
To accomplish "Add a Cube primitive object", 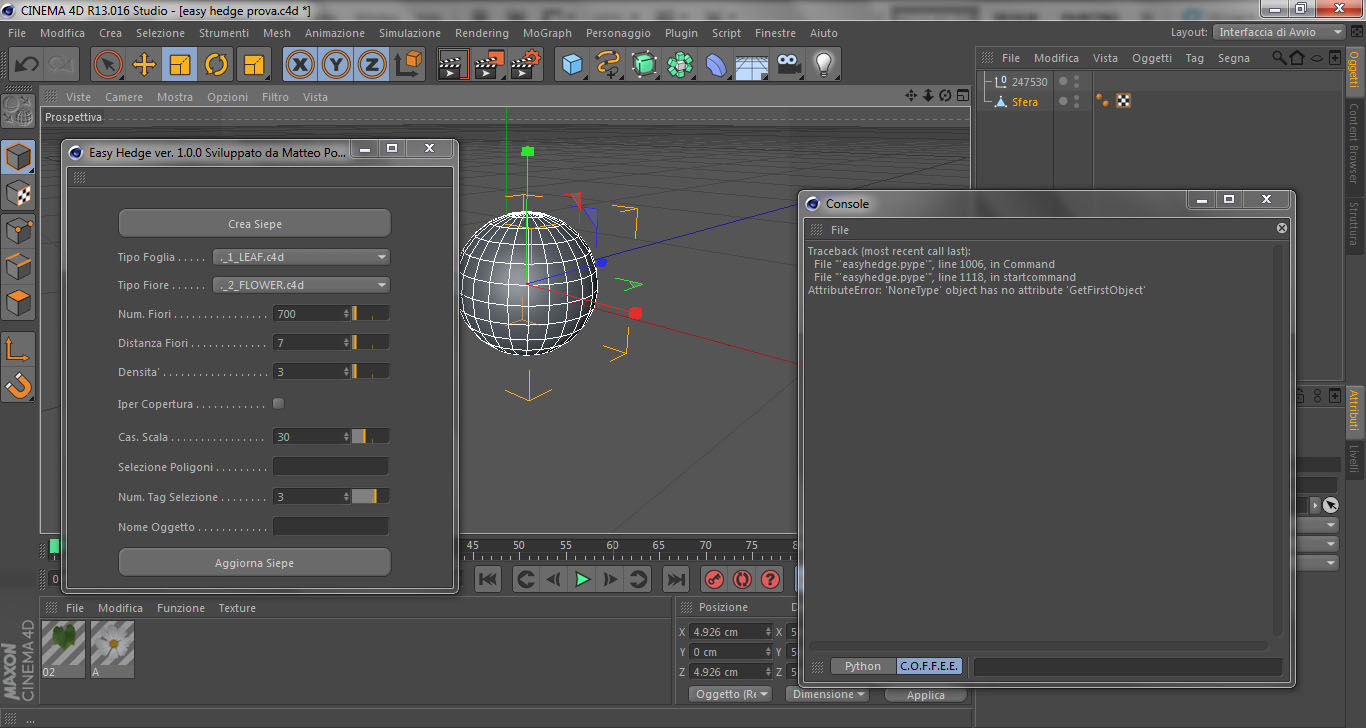I will point(572,65).
